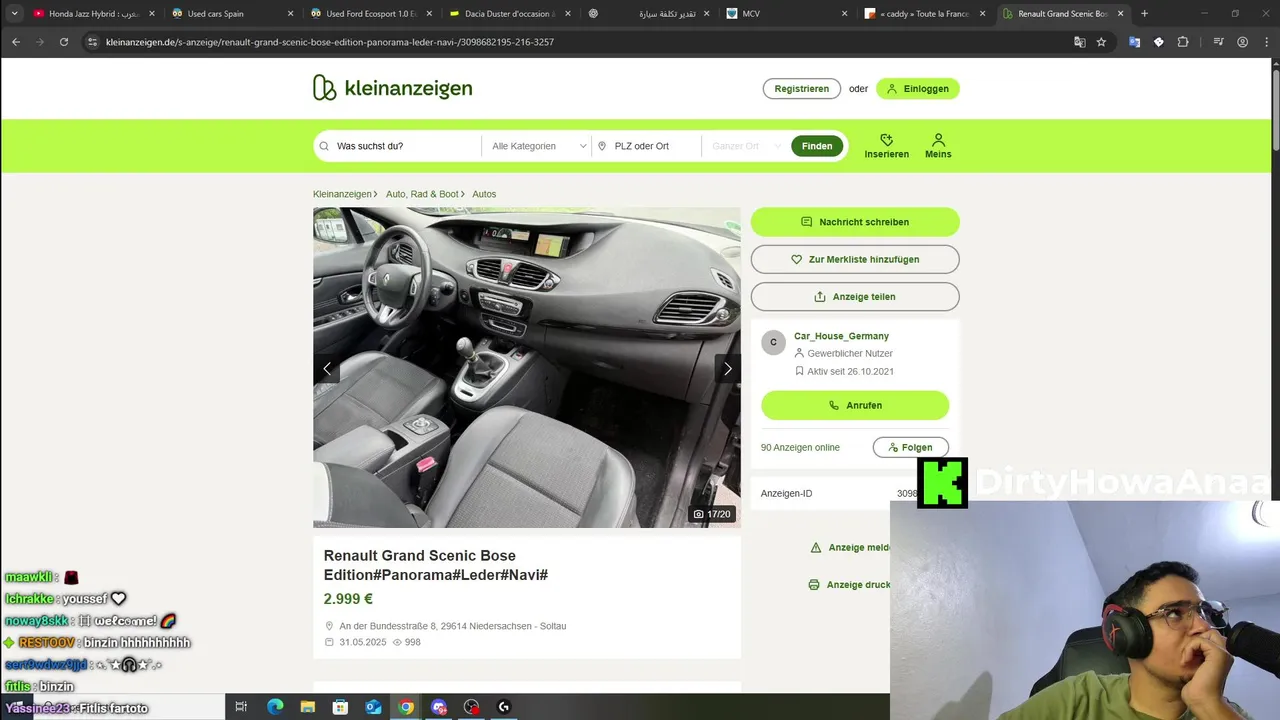
Task: Open Chrome three-dot menu
Action: [x=1265, y=42]
